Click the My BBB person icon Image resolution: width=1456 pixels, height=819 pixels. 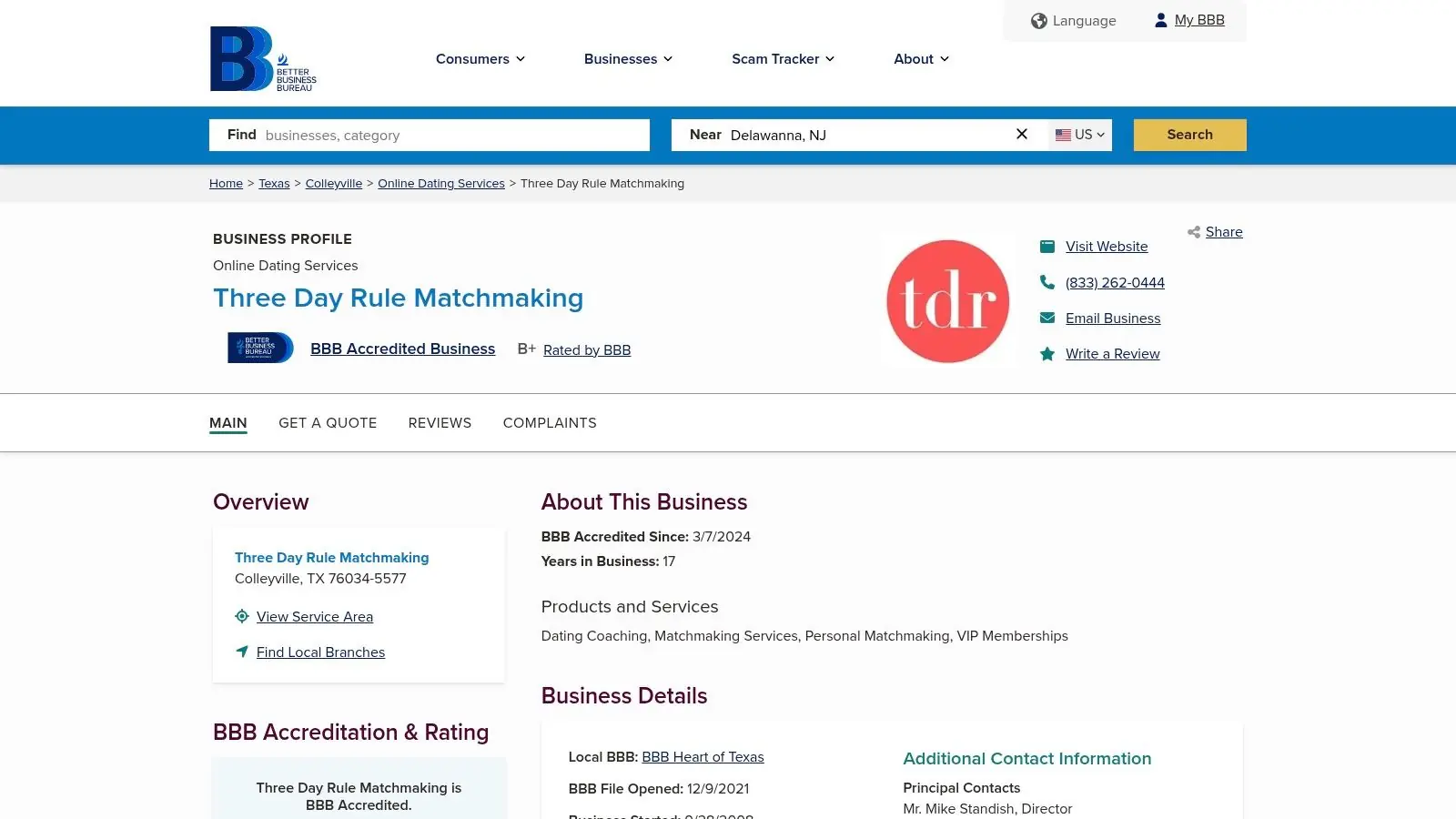1160,20
